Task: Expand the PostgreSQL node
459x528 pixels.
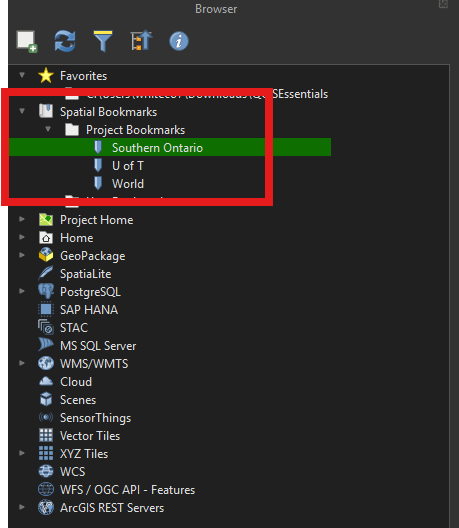Action: [22, 291]
